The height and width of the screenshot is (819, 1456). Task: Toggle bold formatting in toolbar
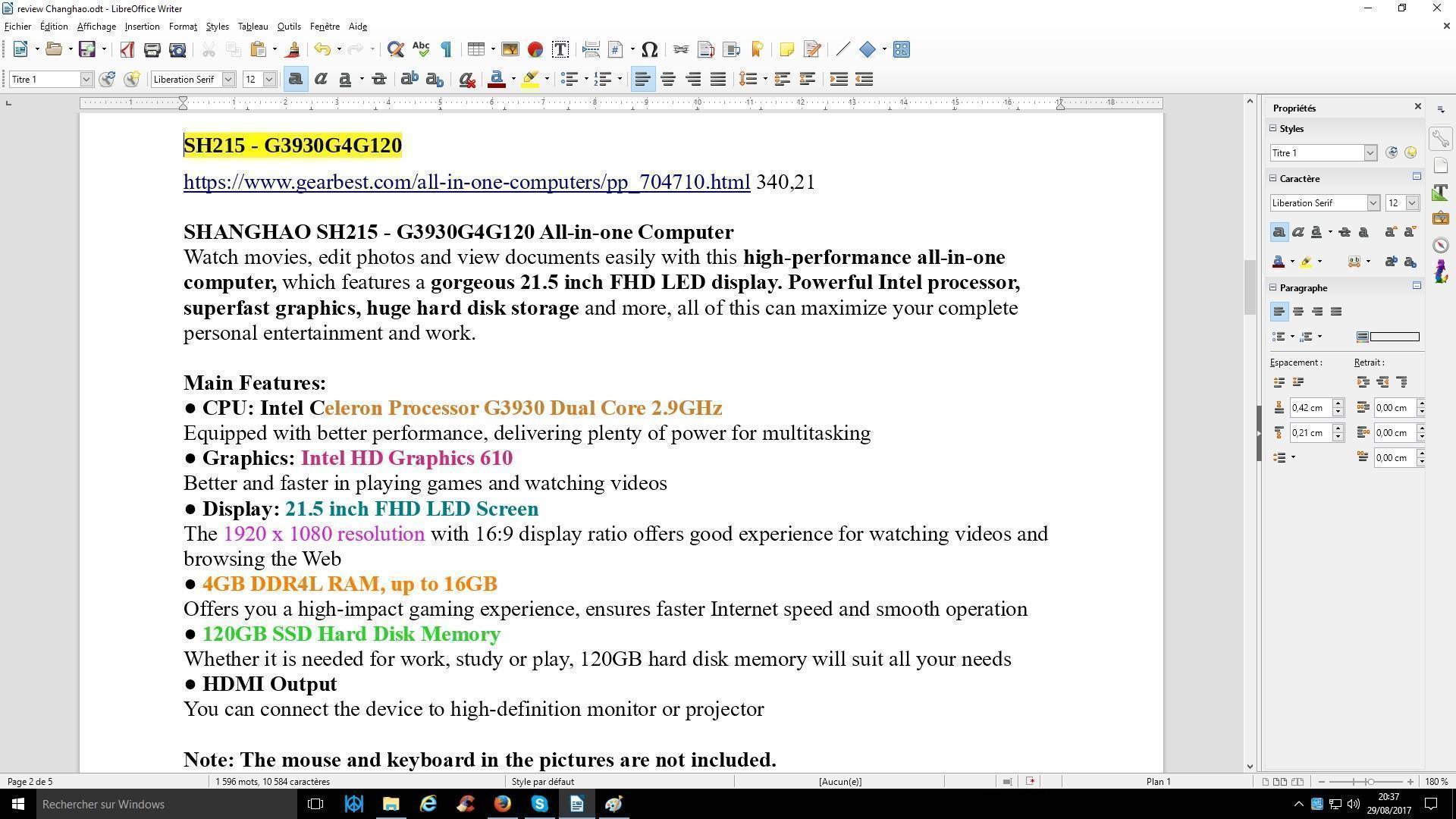(296, 80)
